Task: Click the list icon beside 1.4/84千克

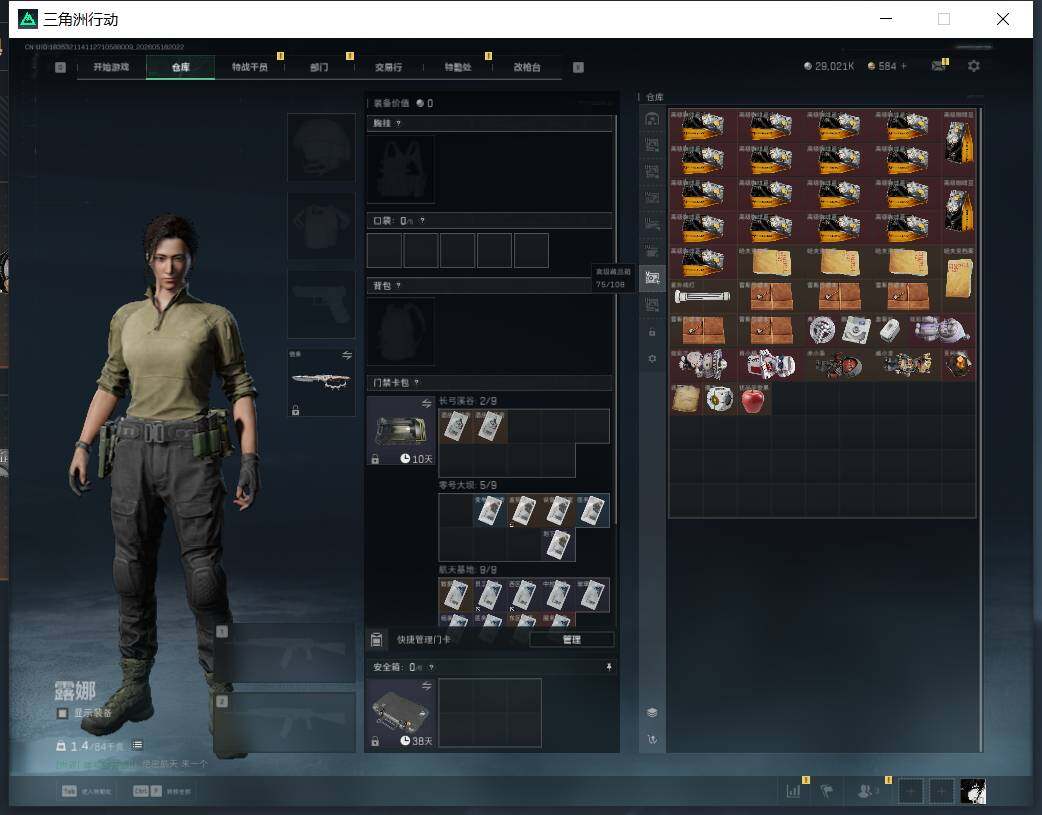Action: click(x=137, y=745)
